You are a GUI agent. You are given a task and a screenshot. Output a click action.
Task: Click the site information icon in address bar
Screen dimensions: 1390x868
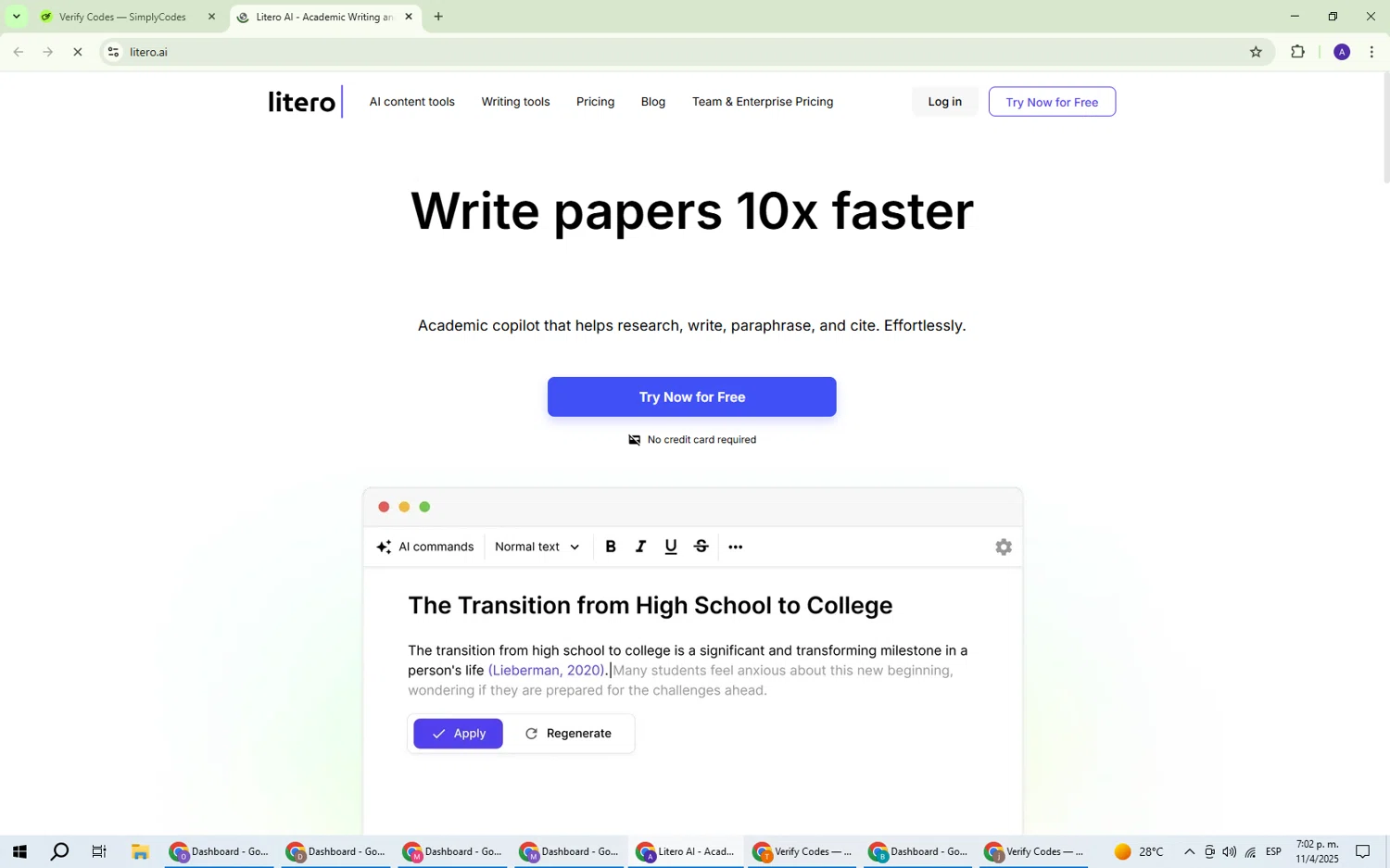(x=113, y=53)
